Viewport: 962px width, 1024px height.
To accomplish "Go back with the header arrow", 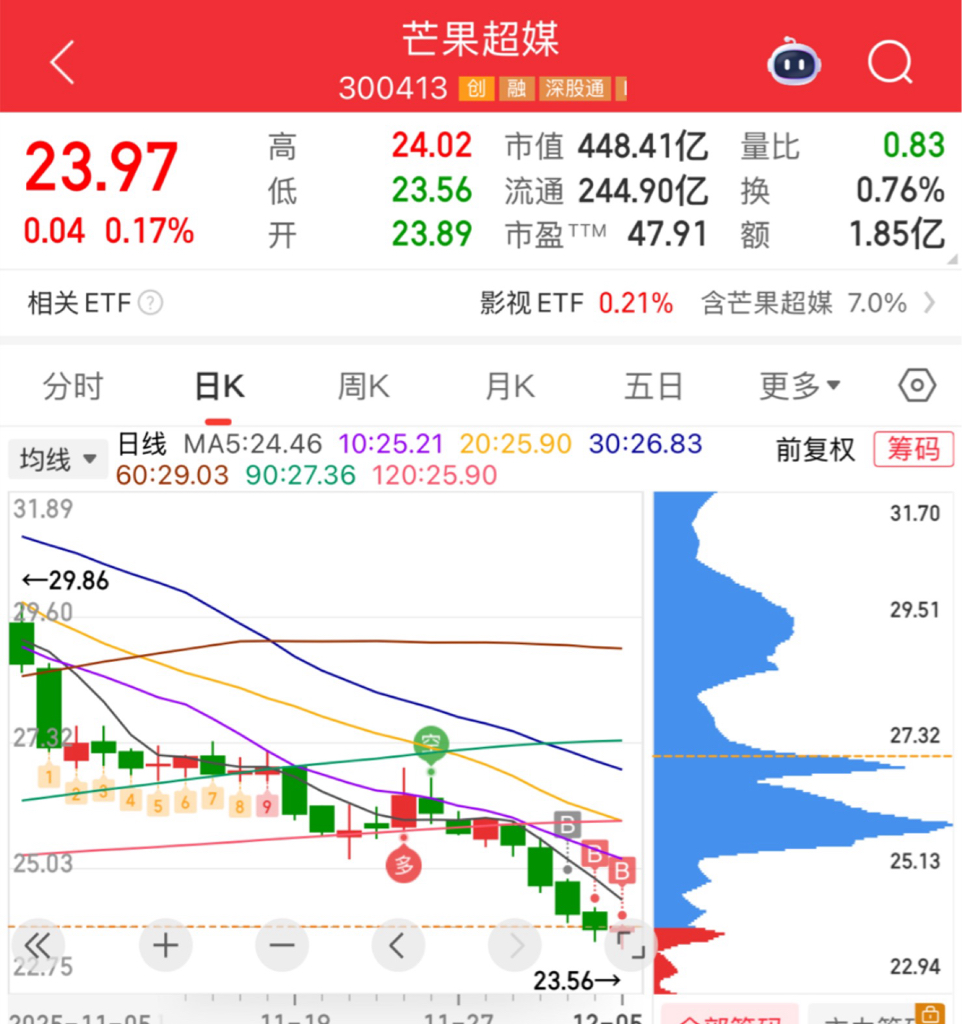I will 63,63.
